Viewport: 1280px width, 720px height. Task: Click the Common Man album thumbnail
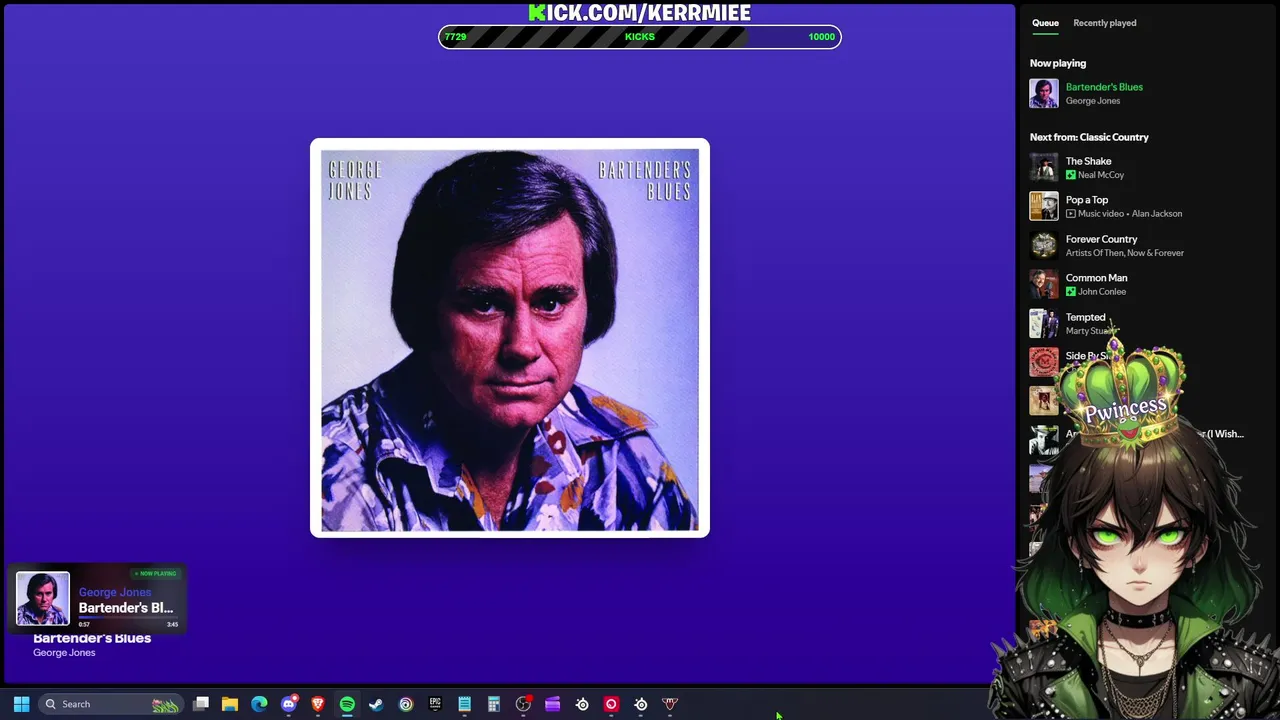coord(1044,284)
